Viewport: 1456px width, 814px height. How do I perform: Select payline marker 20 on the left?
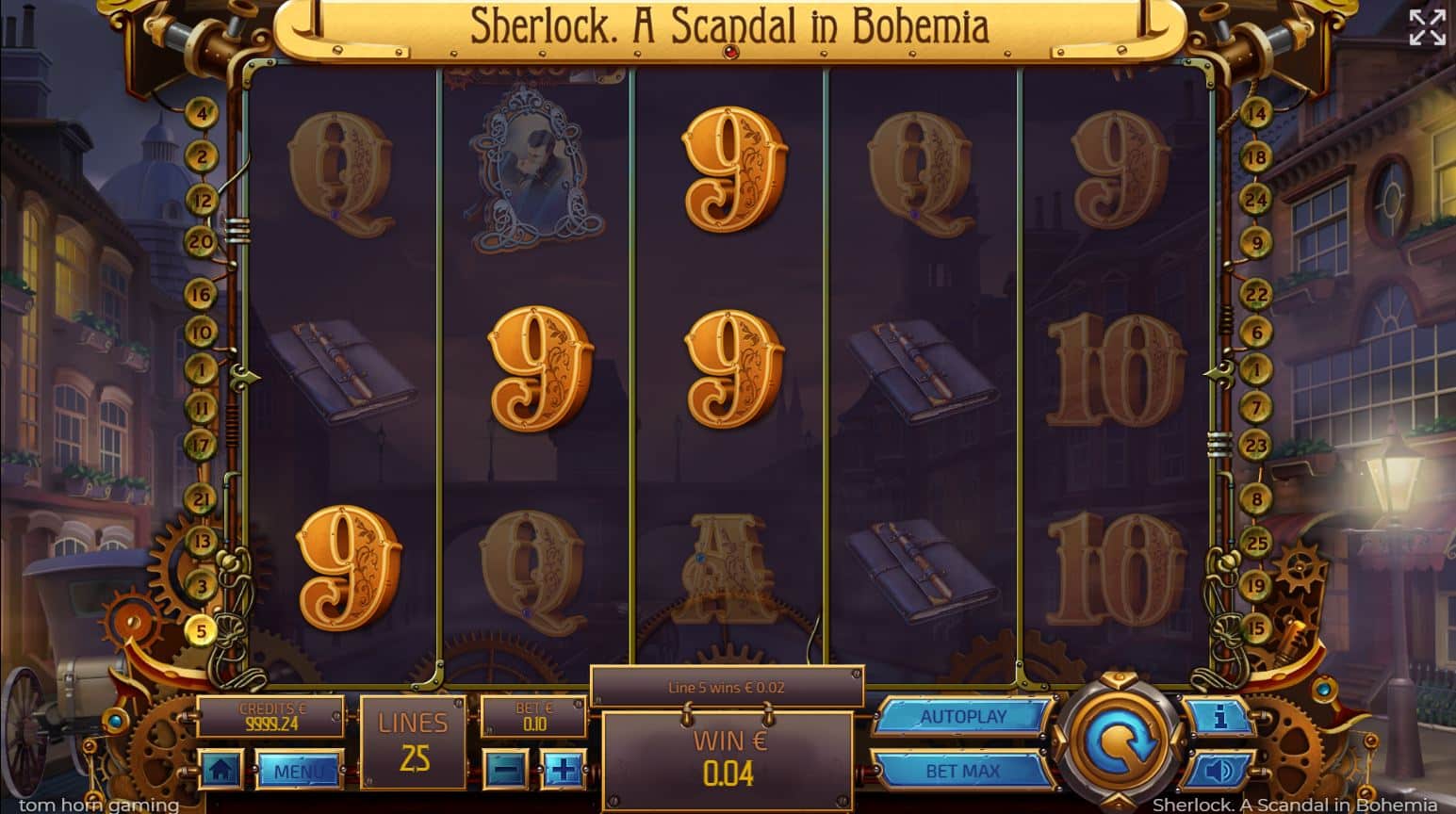(201, 241)
